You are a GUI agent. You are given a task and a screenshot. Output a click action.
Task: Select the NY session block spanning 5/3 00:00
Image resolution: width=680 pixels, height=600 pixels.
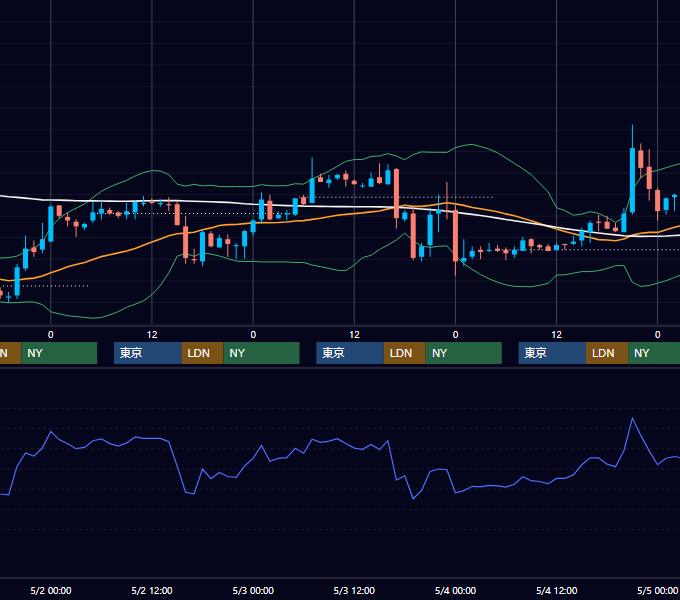[262, 353]
